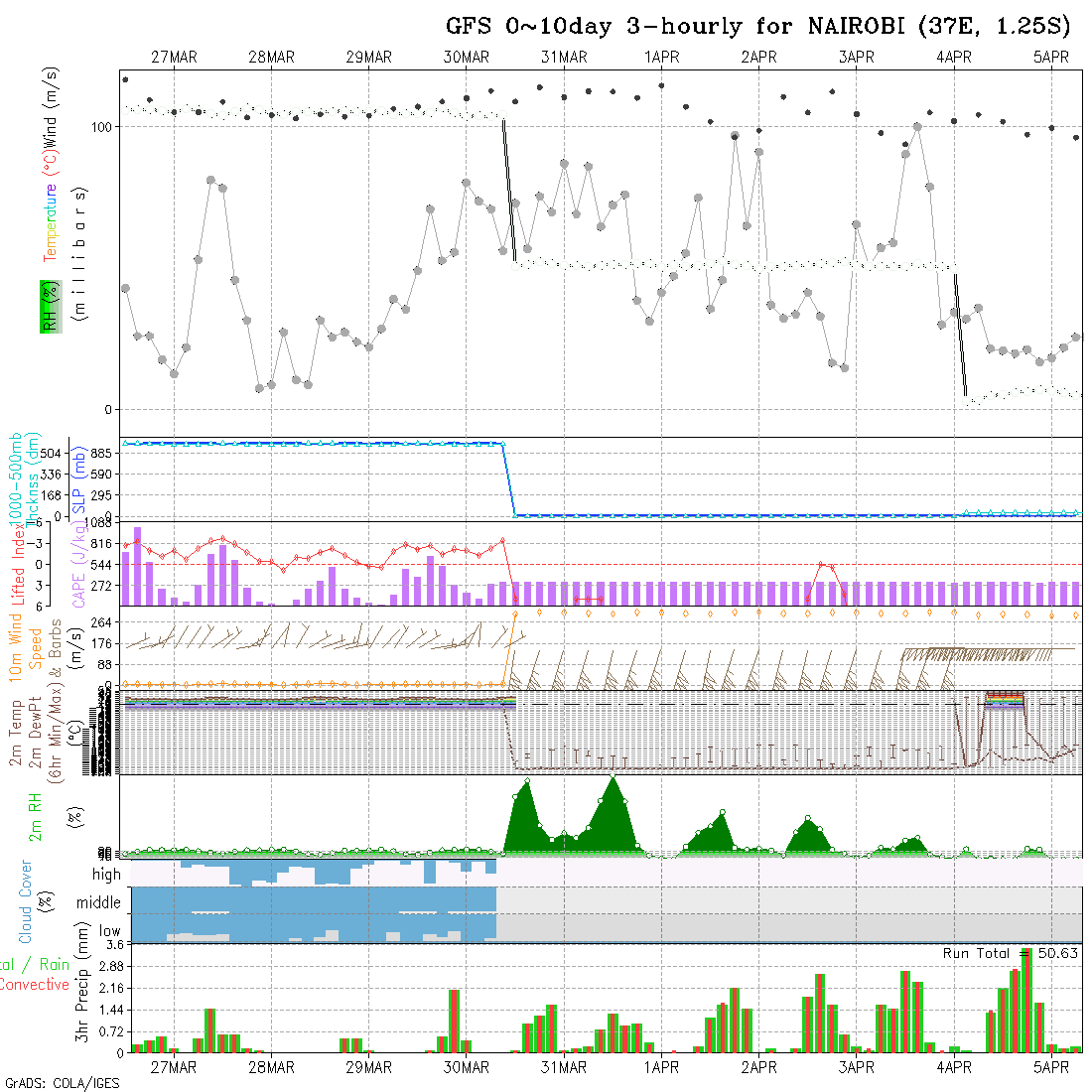
Task: Click the 5APR date label on bottom axis
Action: pos(1051,1067)
